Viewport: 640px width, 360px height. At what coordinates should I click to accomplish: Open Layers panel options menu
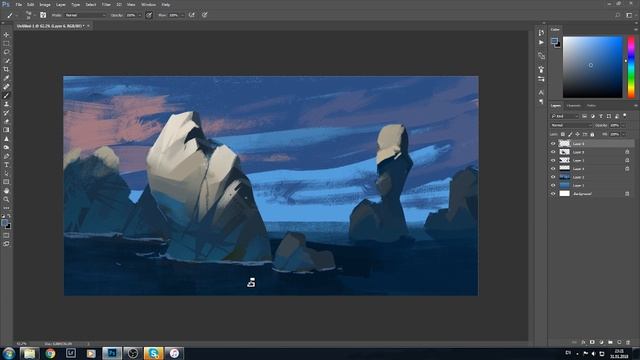point(636,106)
